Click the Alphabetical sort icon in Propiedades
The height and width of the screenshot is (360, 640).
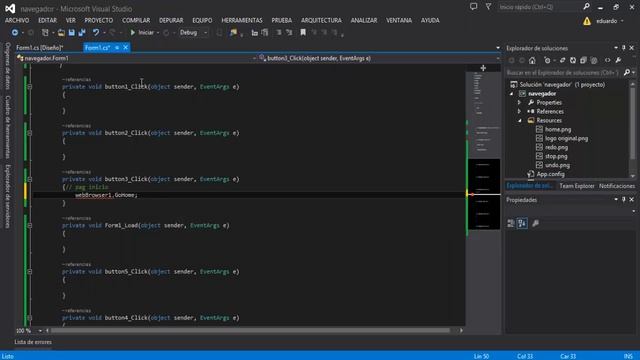pyautogui.click(x=522, y=223)
